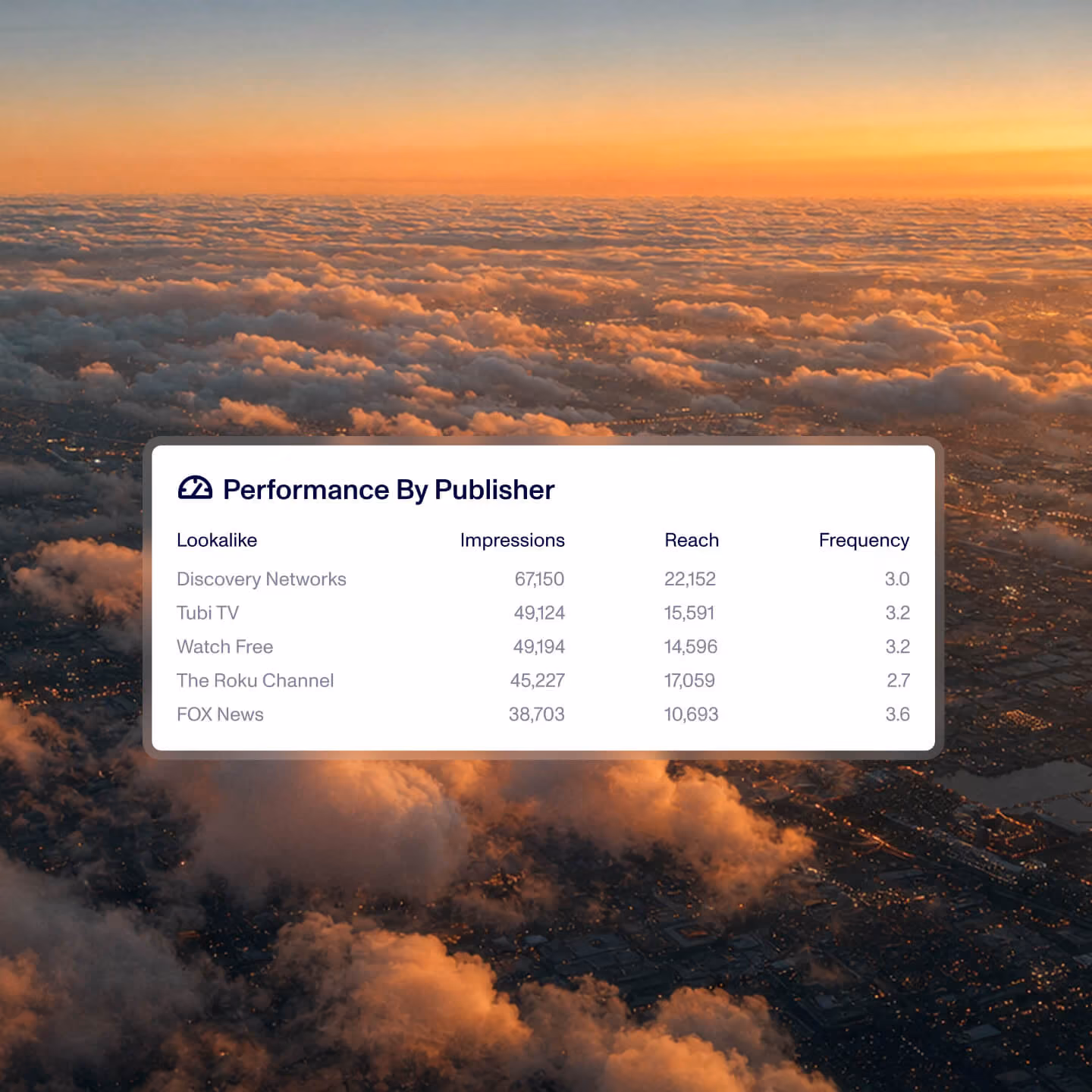Viewport: 1092px width, 1092px height.
Task: Select the Performance By Publisher heading
Action: pyautogui.click(x=388, y=490)
